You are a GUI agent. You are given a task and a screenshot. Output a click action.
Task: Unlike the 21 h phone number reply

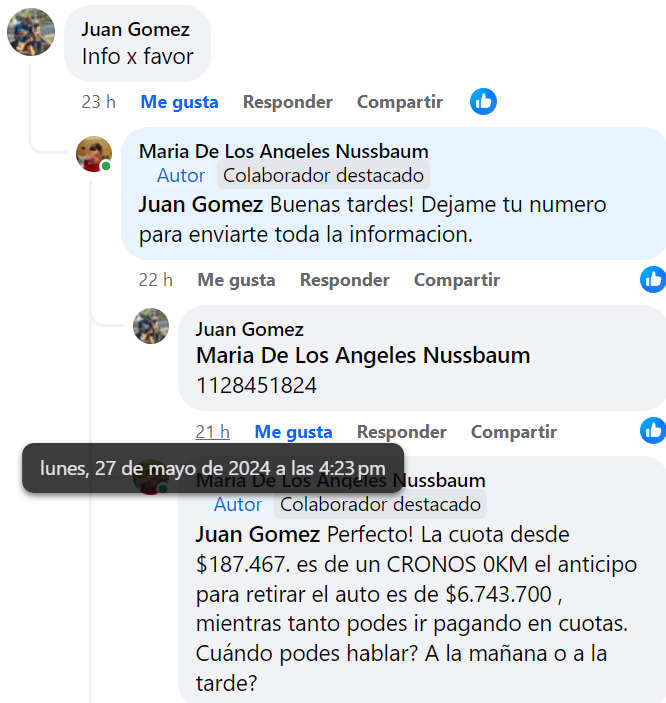coord(293,432)
